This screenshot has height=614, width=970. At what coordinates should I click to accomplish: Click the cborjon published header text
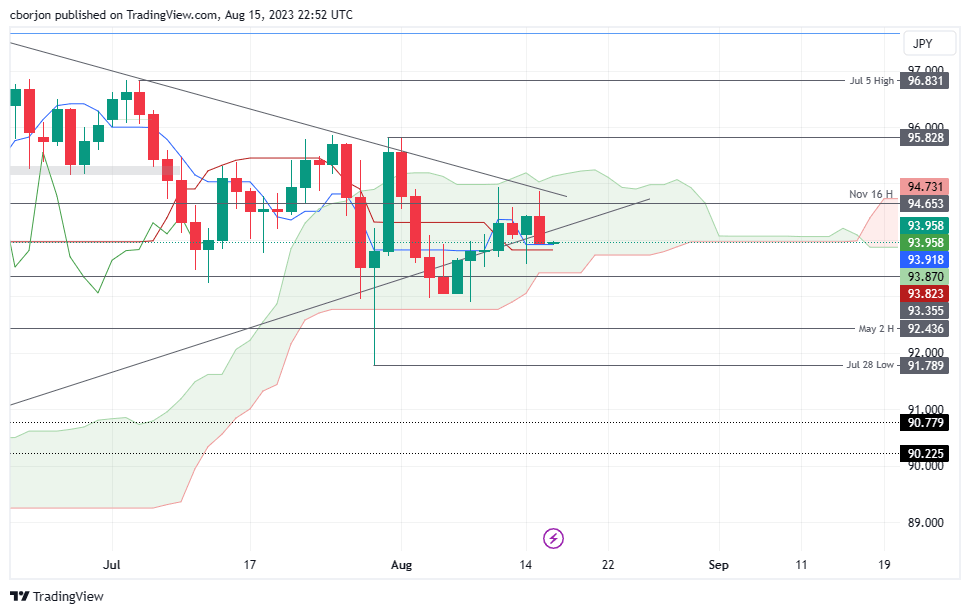(180, 15)
